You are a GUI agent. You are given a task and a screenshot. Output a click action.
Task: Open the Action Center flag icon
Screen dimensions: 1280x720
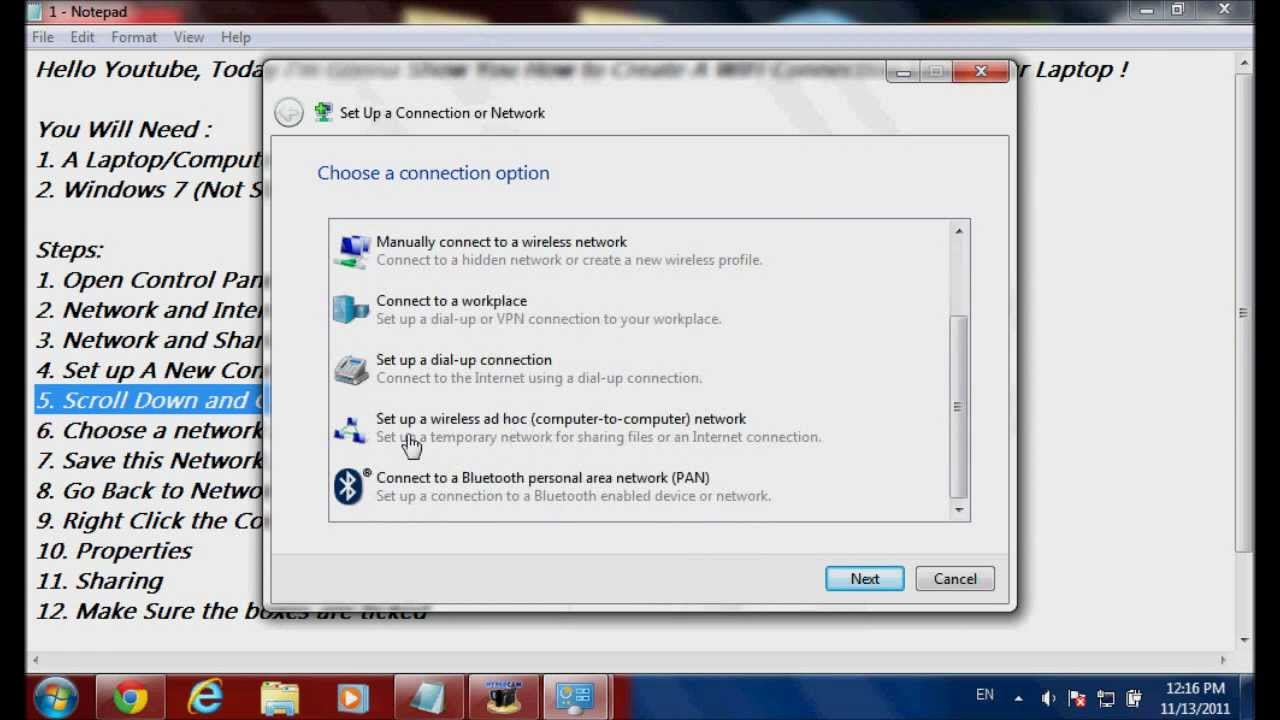click(x=1077, y=698)
